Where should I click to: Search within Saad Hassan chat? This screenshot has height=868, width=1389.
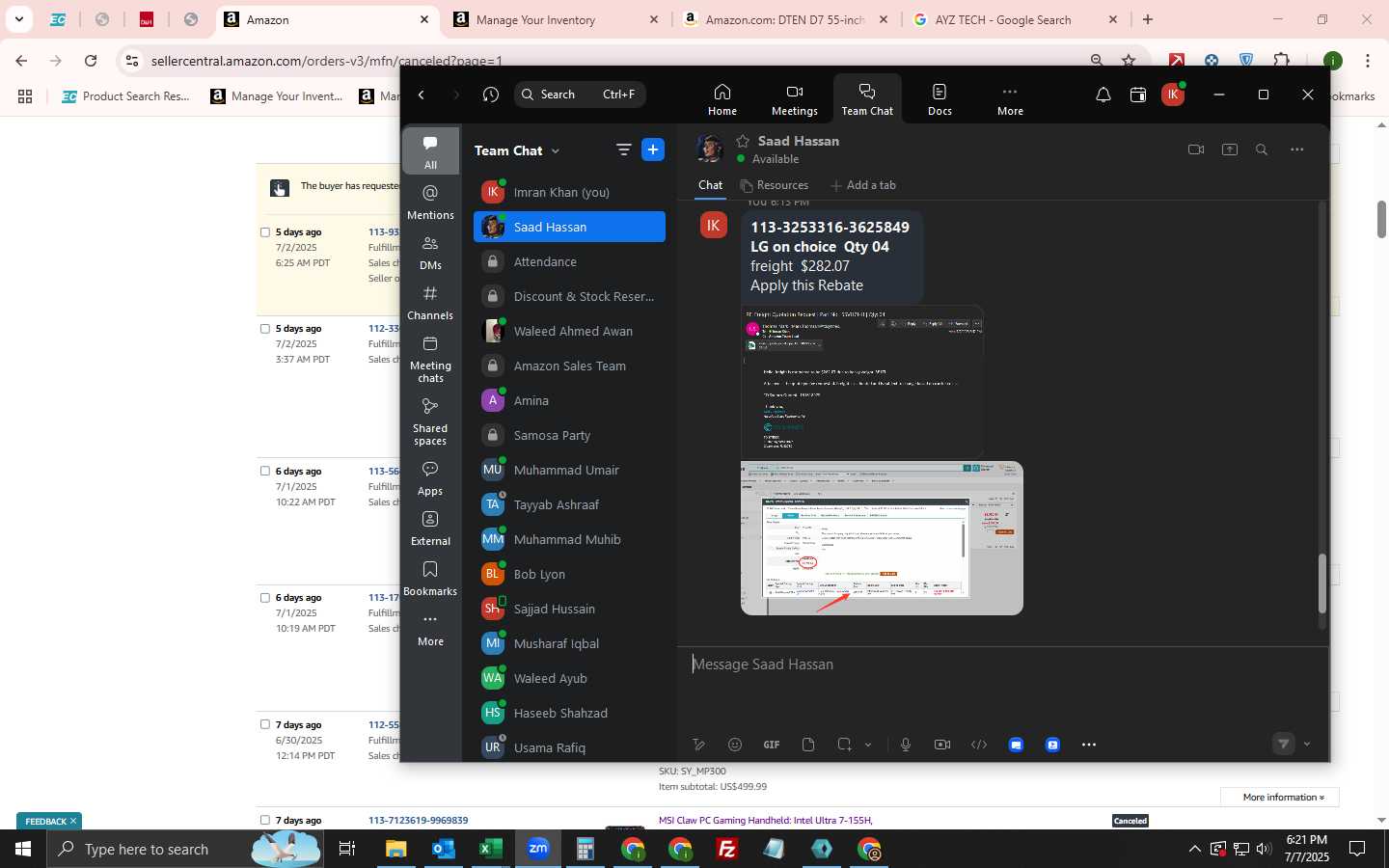1262,149
